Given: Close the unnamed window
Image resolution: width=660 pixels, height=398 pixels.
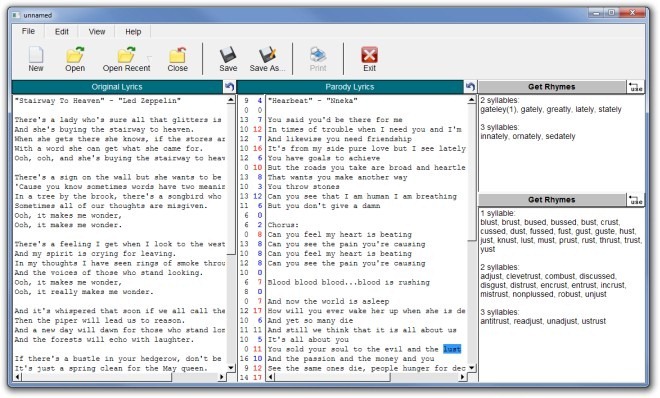Looking at the screenshot, I should click(632, 13).
